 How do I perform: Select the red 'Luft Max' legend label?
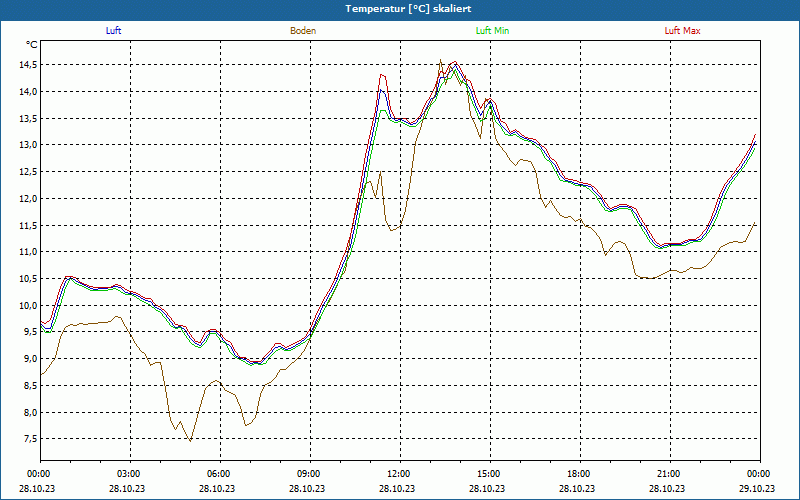[682, 31]
